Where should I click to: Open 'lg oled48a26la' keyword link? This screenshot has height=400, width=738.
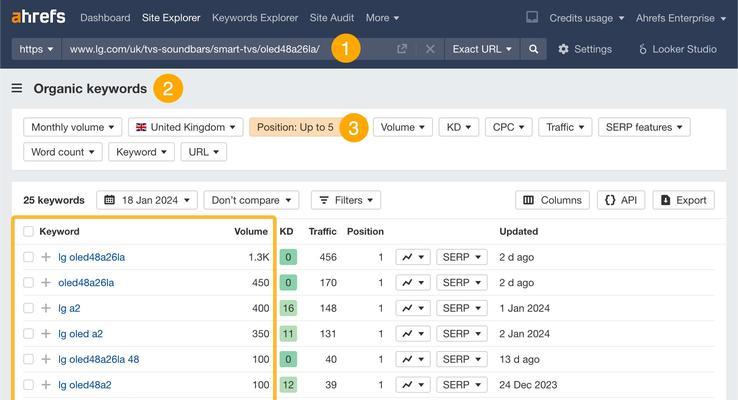(x=91, y=257)
